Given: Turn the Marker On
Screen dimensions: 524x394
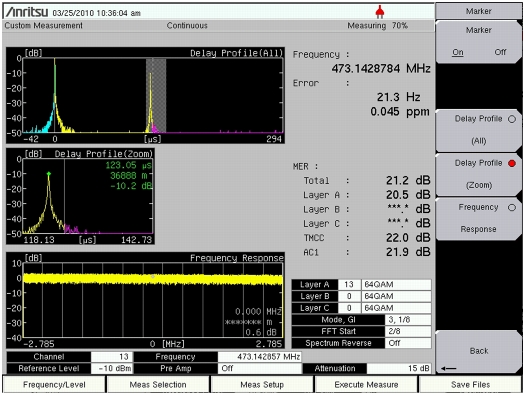Looking at the screenshot, I should (x=458, y=52).
